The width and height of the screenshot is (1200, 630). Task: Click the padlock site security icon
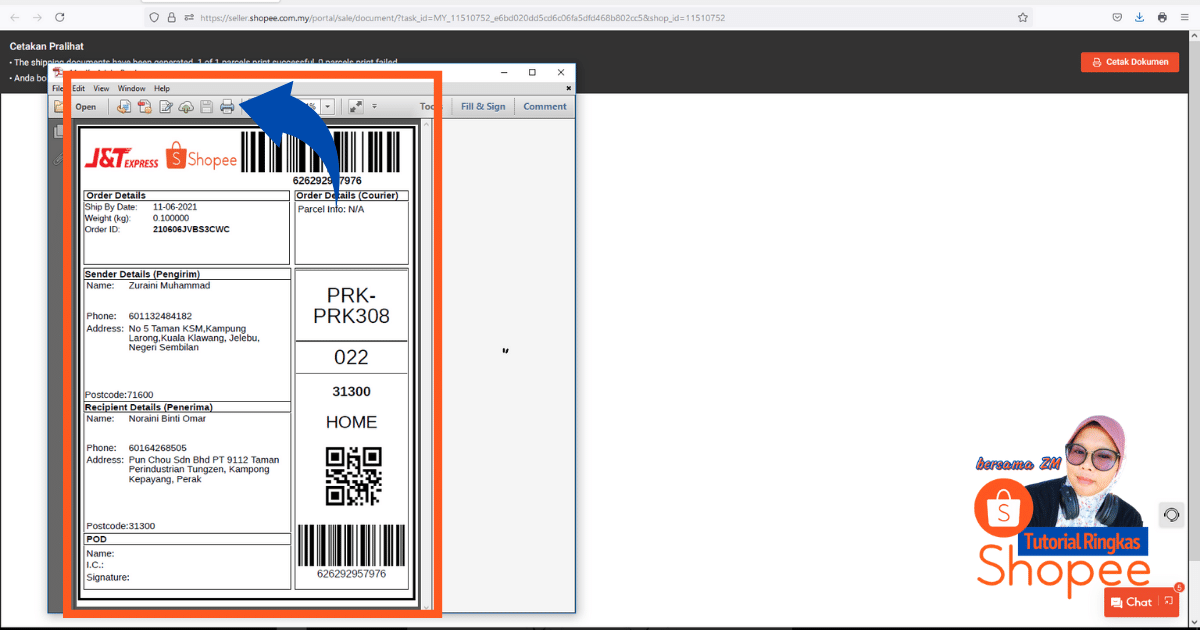[171, 18]
